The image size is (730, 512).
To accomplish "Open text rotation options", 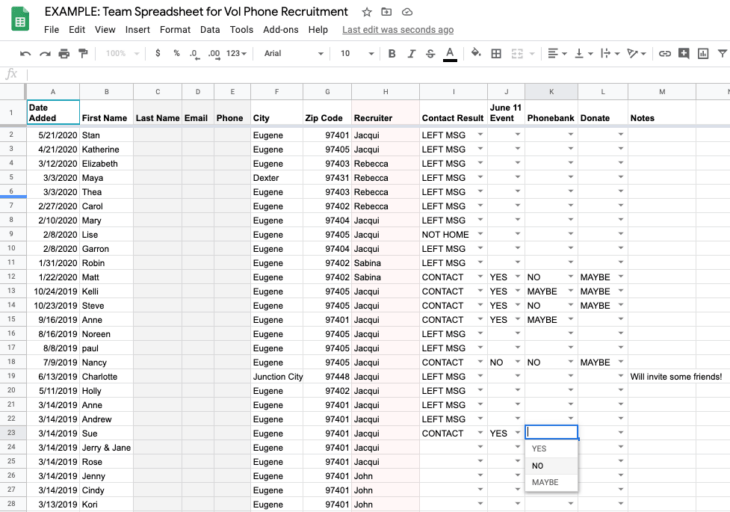I will click(x=636, y=54).
